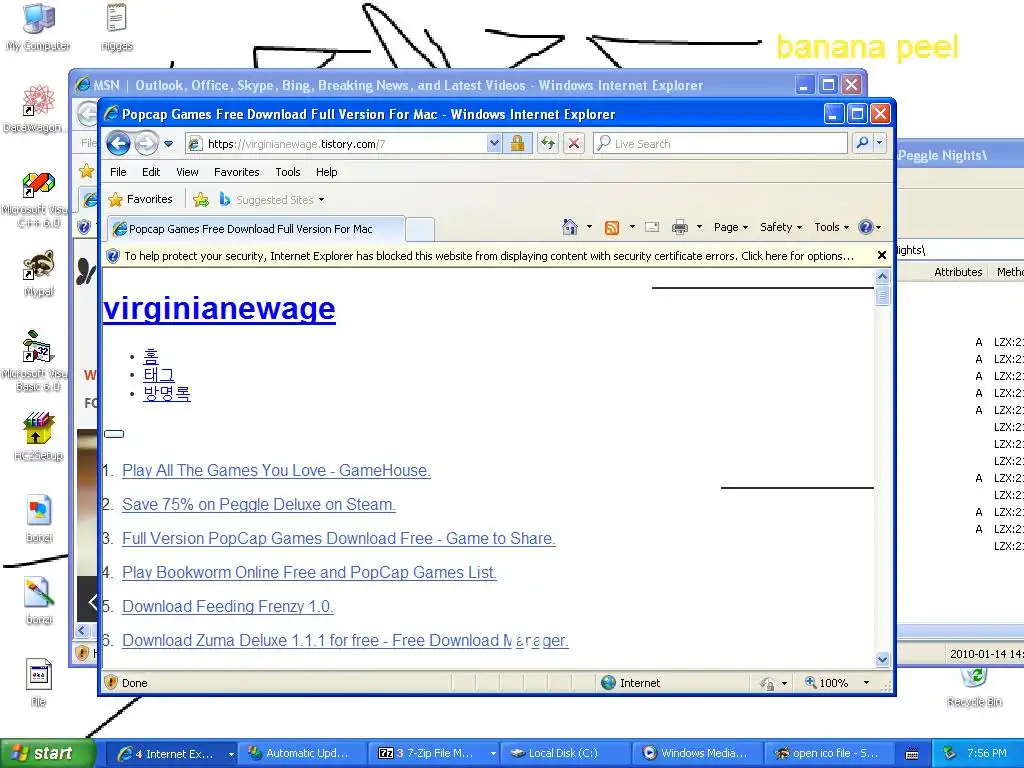Open Suggested Sites dropdown
Viewport: 1024px width, 768px height.
272,200
